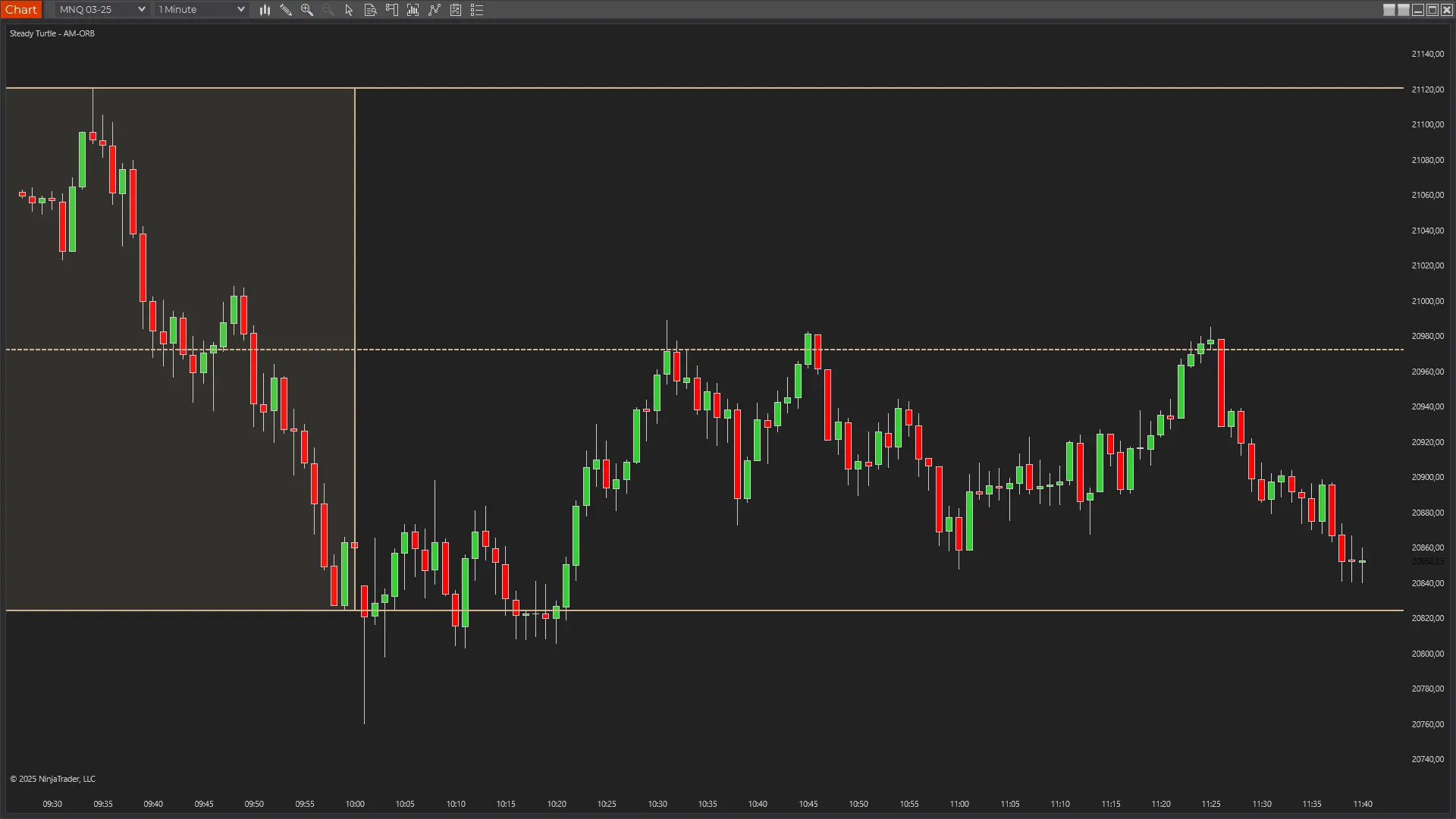Image resolution: width=1456 pixels, height=819 pixels.
Task: Click the second gray link square, right one
Action: pos(1404,10)
